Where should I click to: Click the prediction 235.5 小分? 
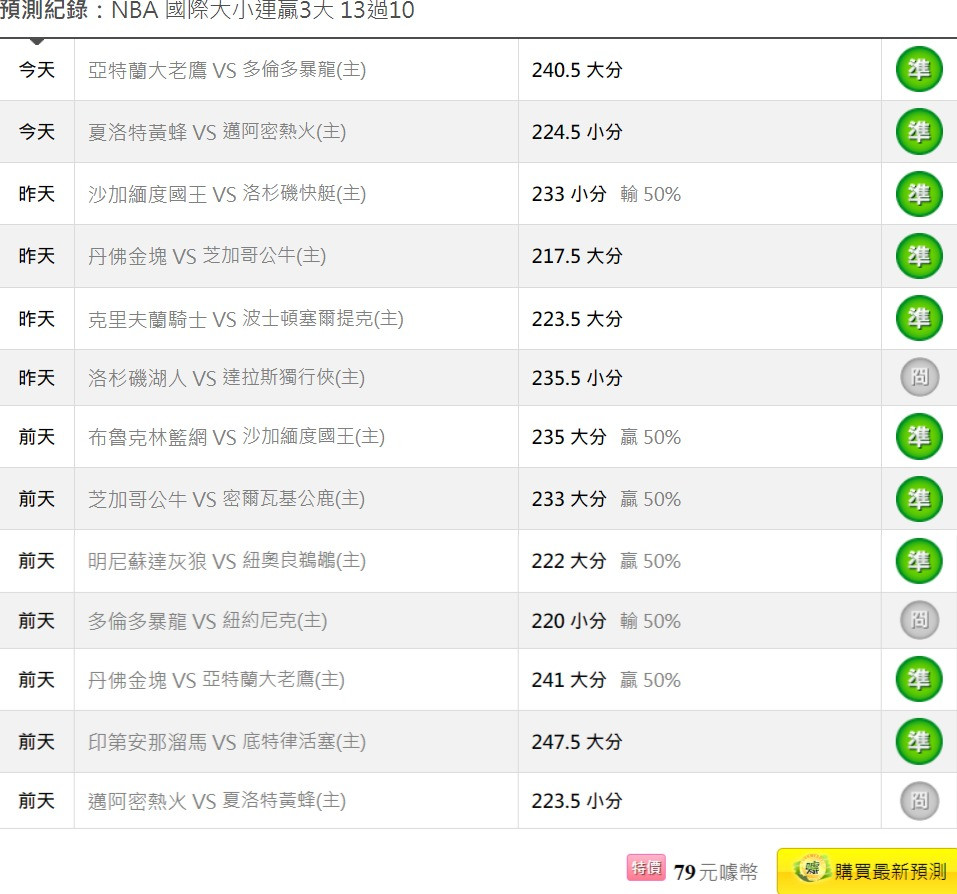[577, 378]
